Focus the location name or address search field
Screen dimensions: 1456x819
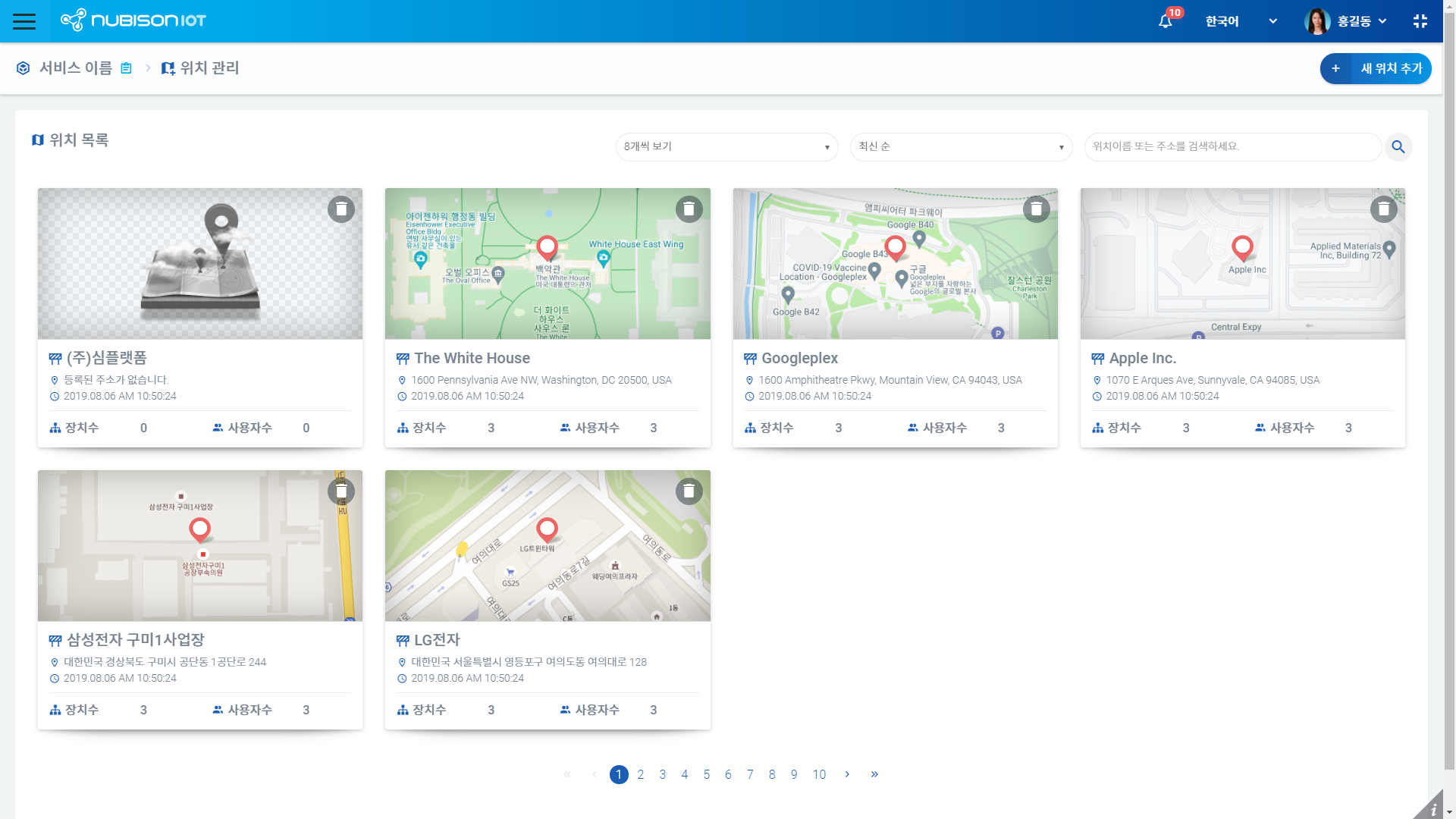(x=1232, y=146)
